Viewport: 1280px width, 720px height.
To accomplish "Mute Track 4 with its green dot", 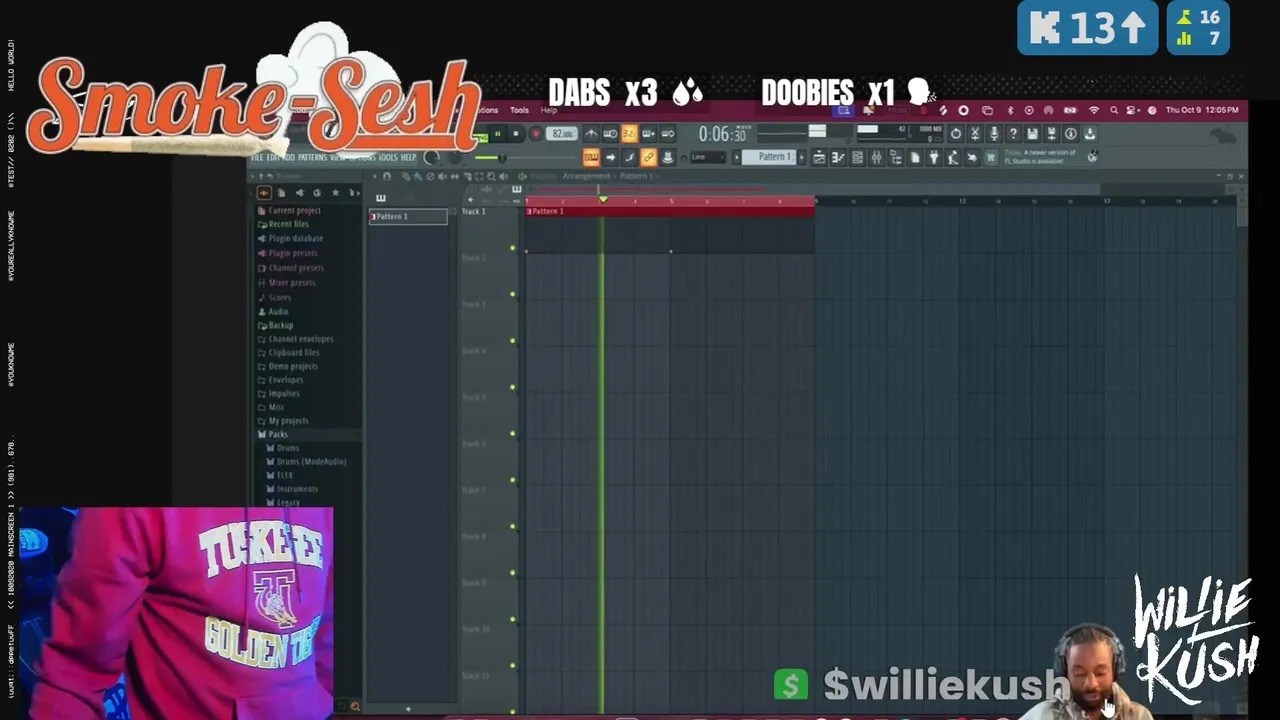I will coord(513,387).
